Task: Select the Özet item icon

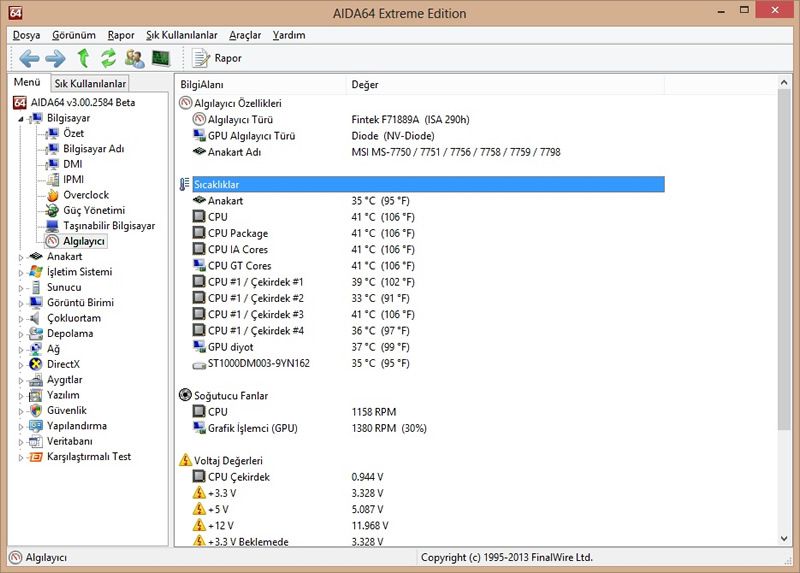Action: coord(52,134)
